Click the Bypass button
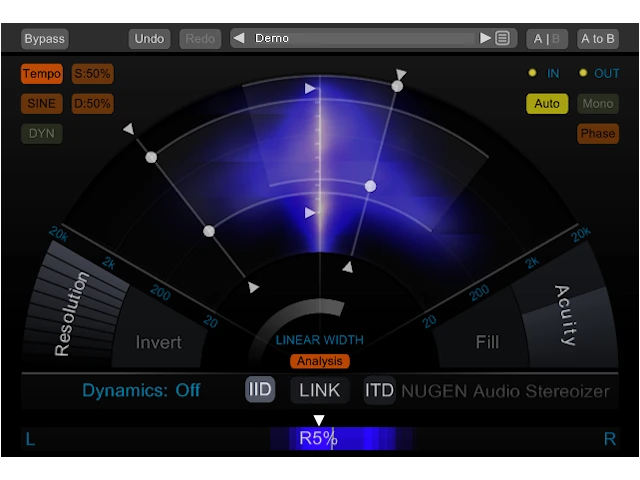The image size is (640, 480). click(x=44, y=39)
